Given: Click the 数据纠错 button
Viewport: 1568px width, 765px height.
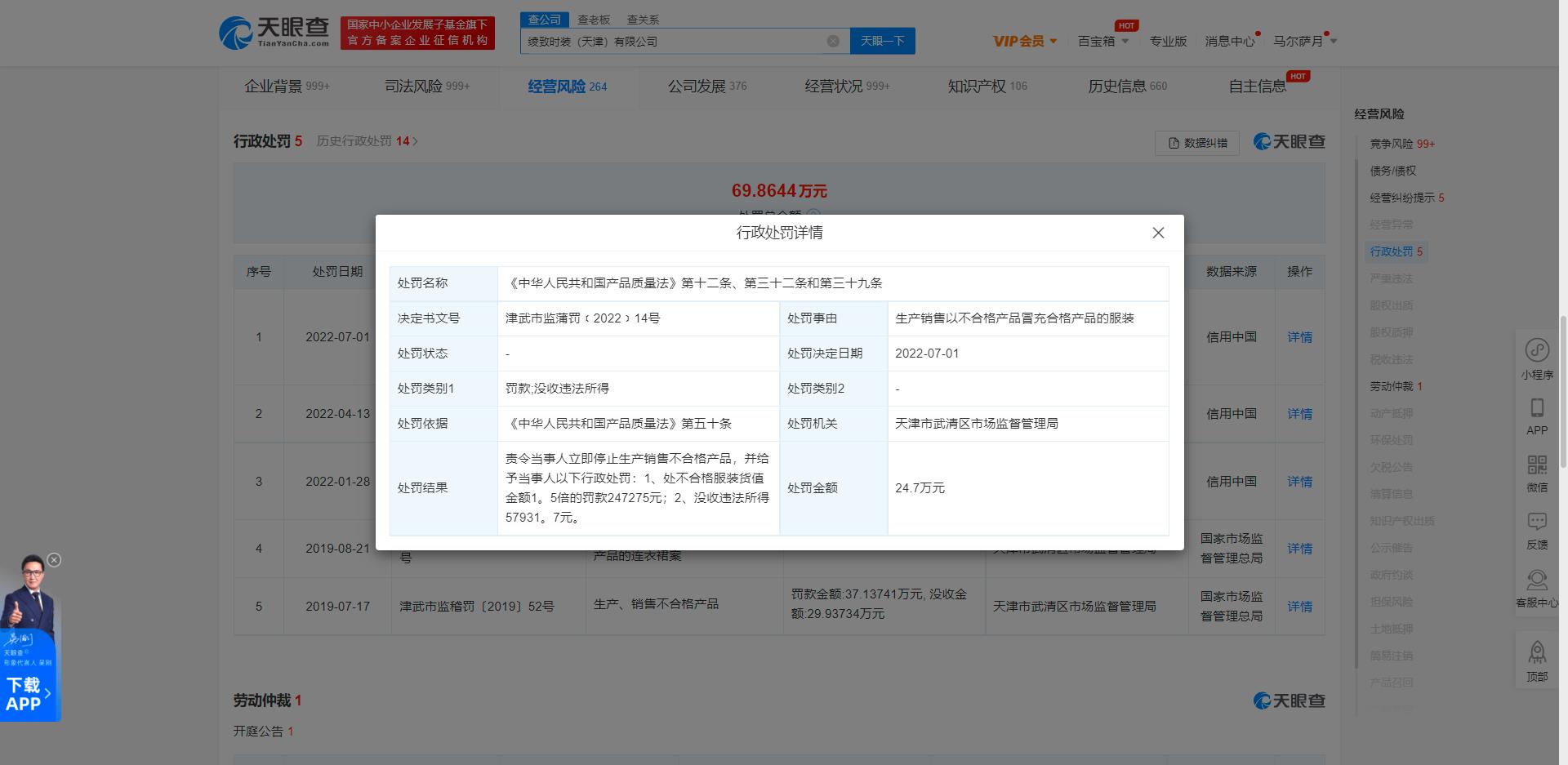Looking at the screenshot, I should tap(1197, 143).
